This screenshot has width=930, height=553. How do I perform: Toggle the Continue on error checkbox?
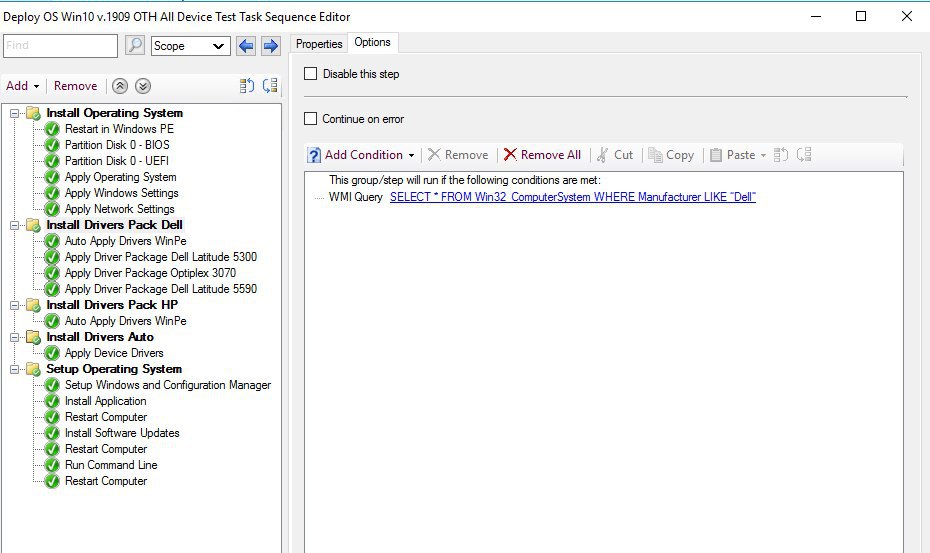(310, 119)
